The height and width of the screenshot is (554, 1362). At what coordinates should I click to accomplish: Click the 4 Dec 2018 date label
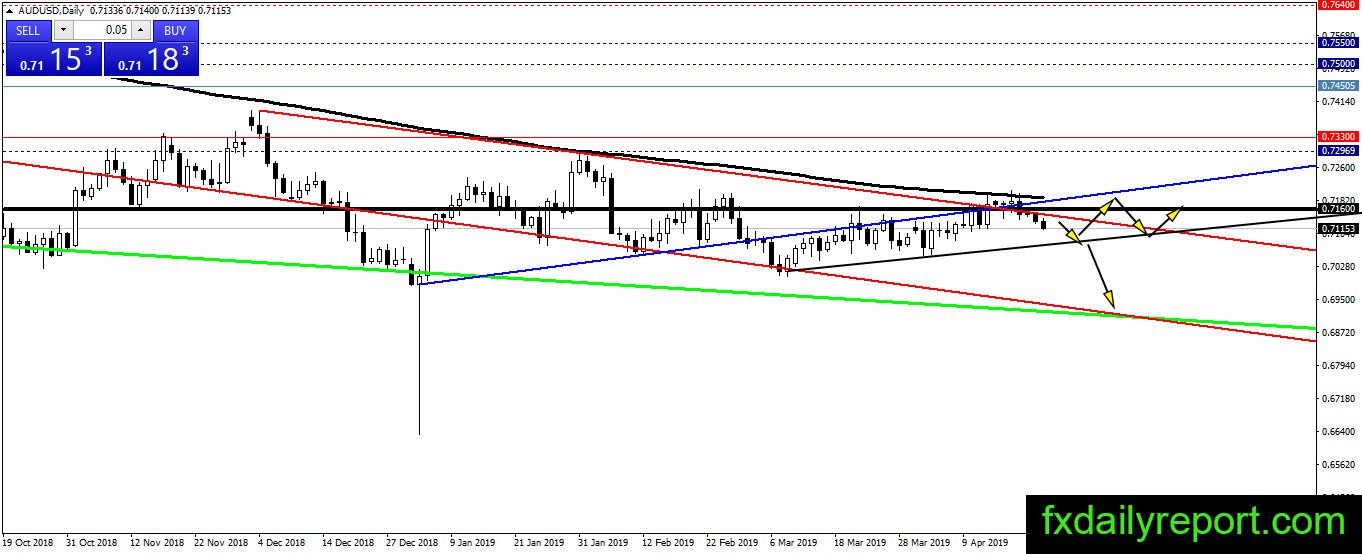[281, 543]
